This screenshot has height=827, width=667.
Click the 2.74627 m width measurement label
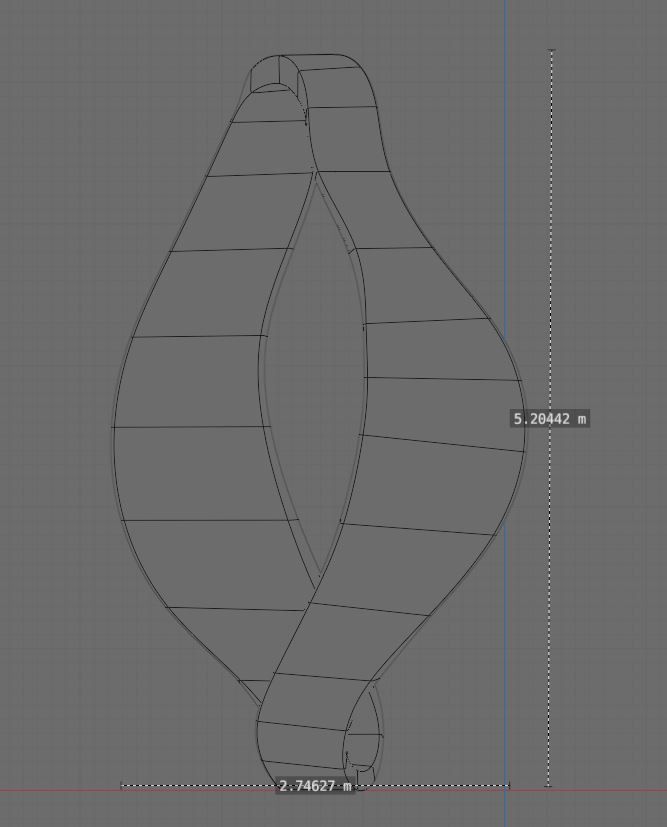tap(315, 786)
